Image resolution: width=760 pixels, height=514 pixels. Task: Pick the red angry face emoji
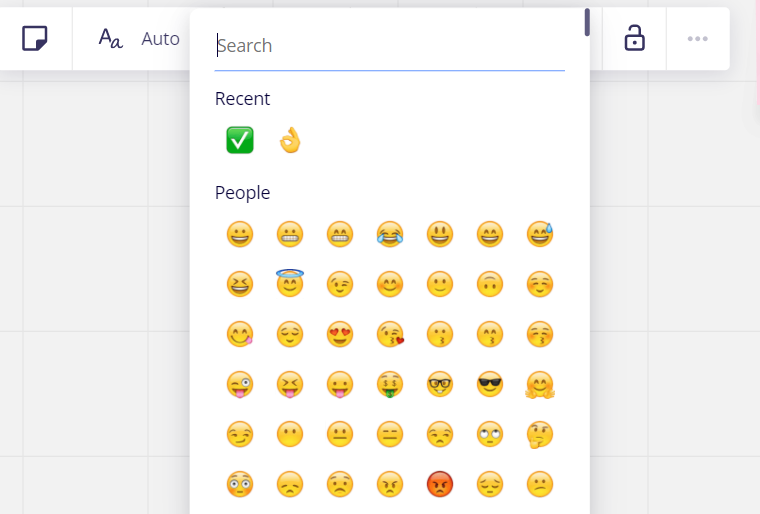(440, 484)
